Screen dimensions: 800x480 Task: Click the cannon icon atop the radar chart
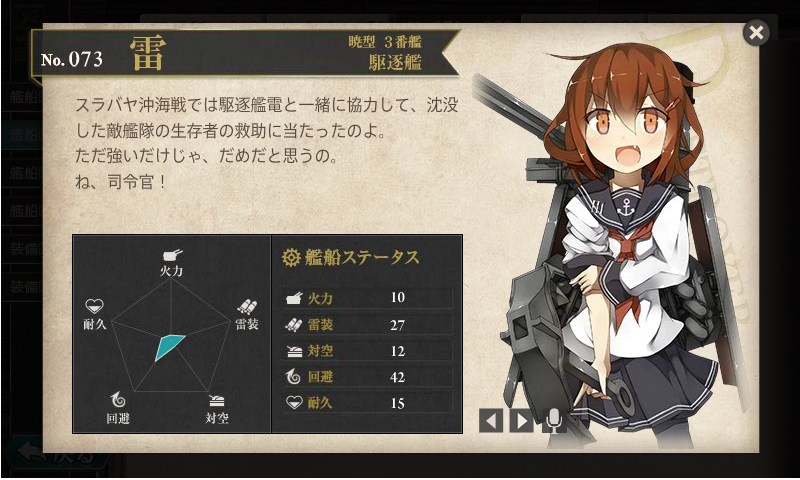[172, 255]
